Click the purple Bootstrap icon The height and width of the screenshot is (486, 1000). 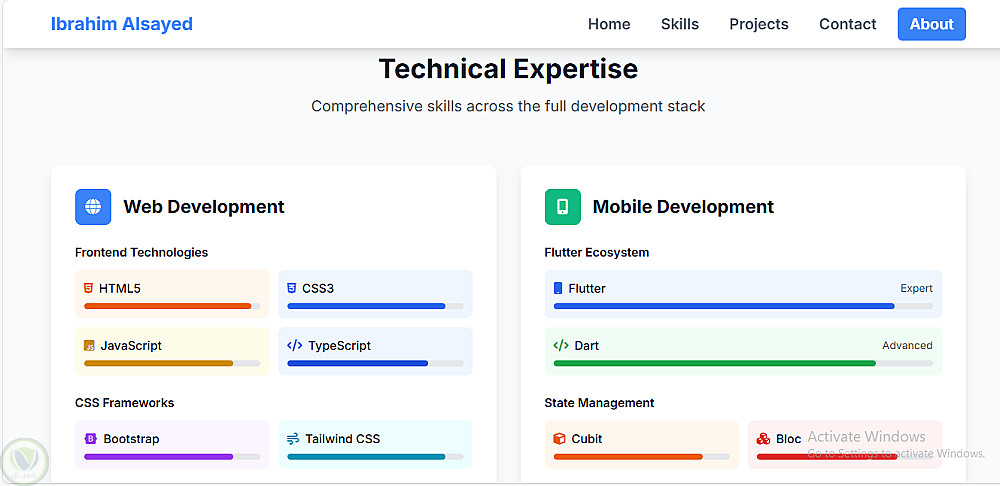(x=90, y=439)
